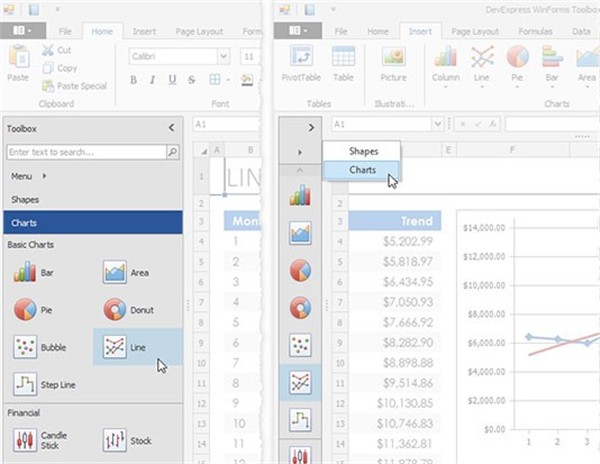Image resolution: width=600 pixels, height=464 pixels.
Task: Open the Data tab in the right window
Action: point(581,31)
